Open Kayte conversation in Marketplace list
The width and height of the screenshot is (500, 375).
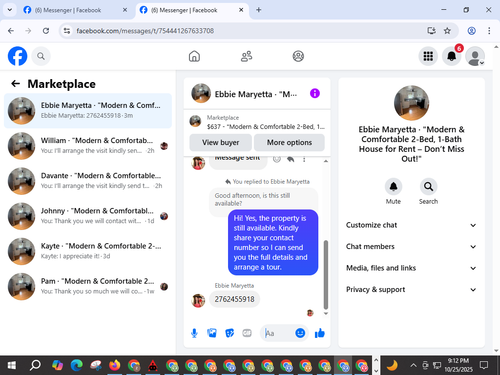[x=88, y=251]
